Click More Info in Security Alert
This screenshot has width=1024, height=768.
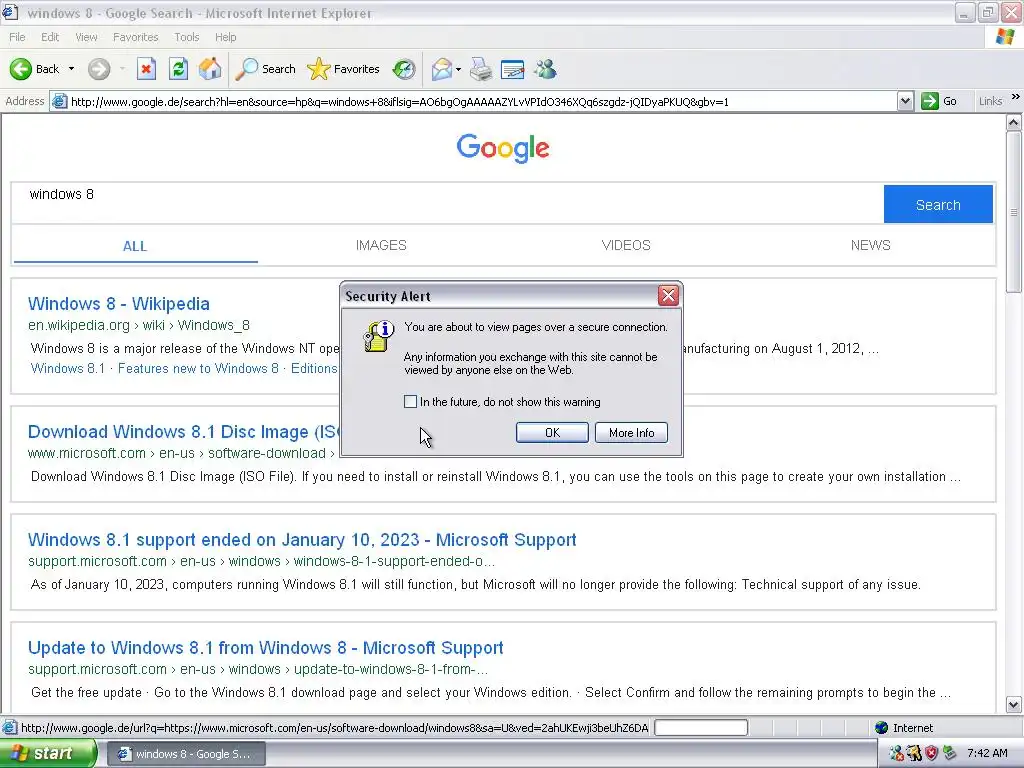point(632,432)
